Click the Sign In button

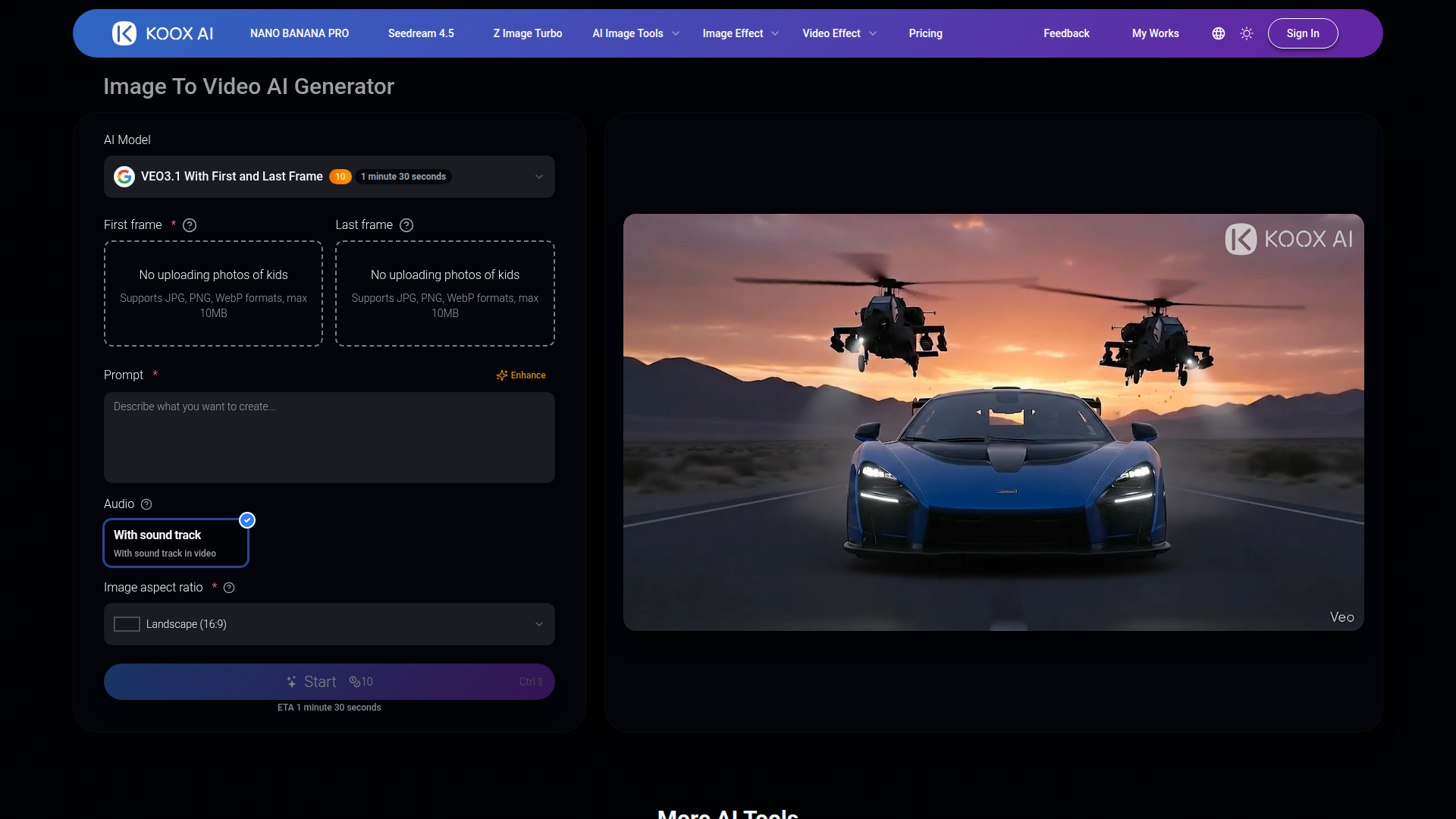(x=1302, y=33)
